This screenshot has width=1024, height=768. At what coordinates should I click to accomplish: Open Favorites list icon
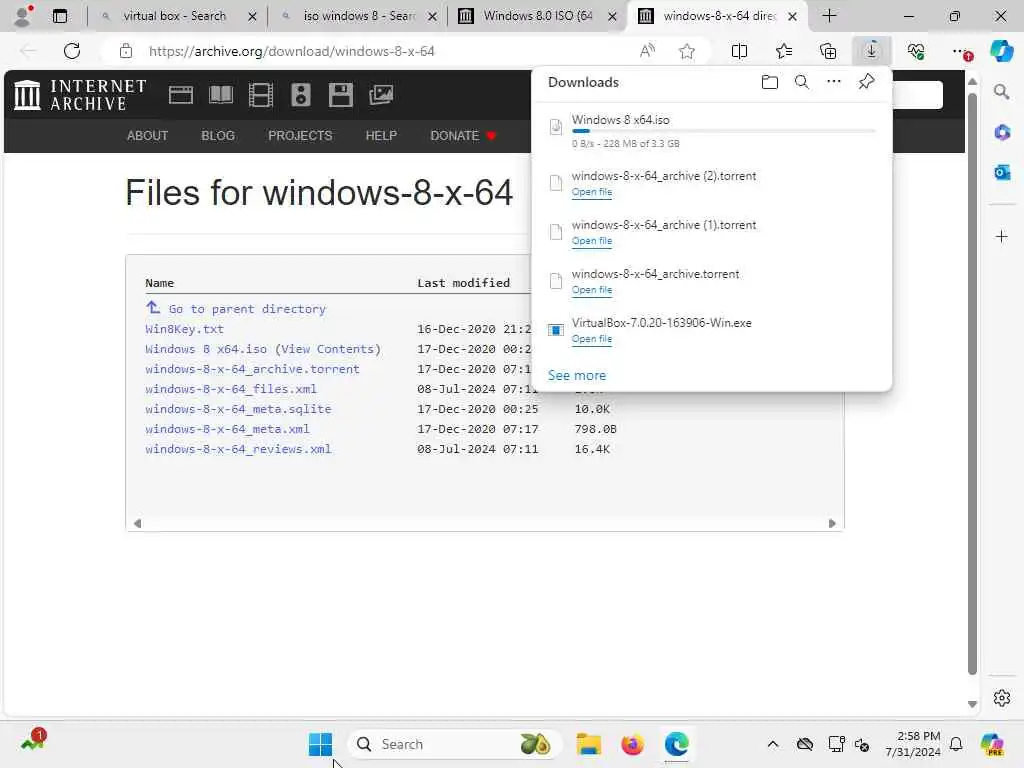(x=784, y=51)
